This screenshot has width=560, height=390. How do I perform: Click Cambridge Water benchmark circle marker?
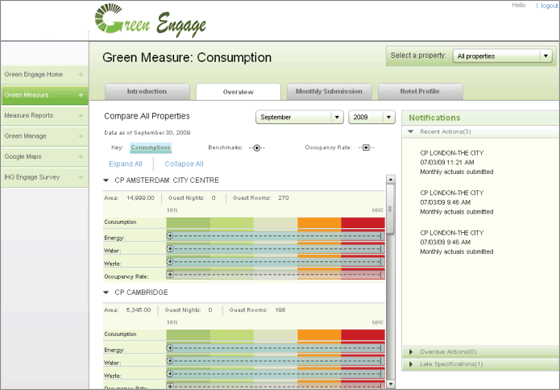point(170,361)
